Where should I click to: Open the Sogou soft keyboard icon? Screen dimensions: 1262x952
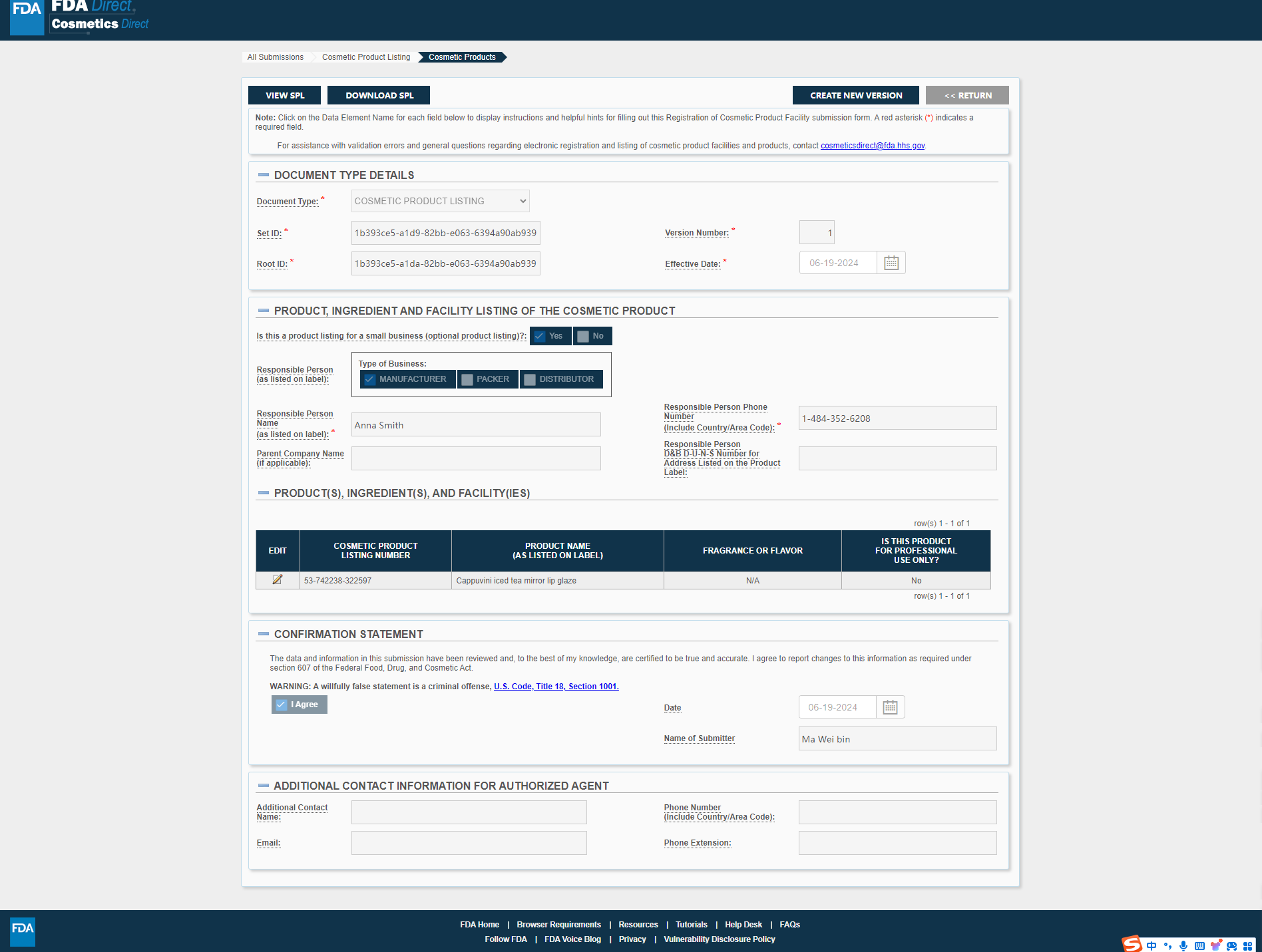click(x=1199, y=945)
